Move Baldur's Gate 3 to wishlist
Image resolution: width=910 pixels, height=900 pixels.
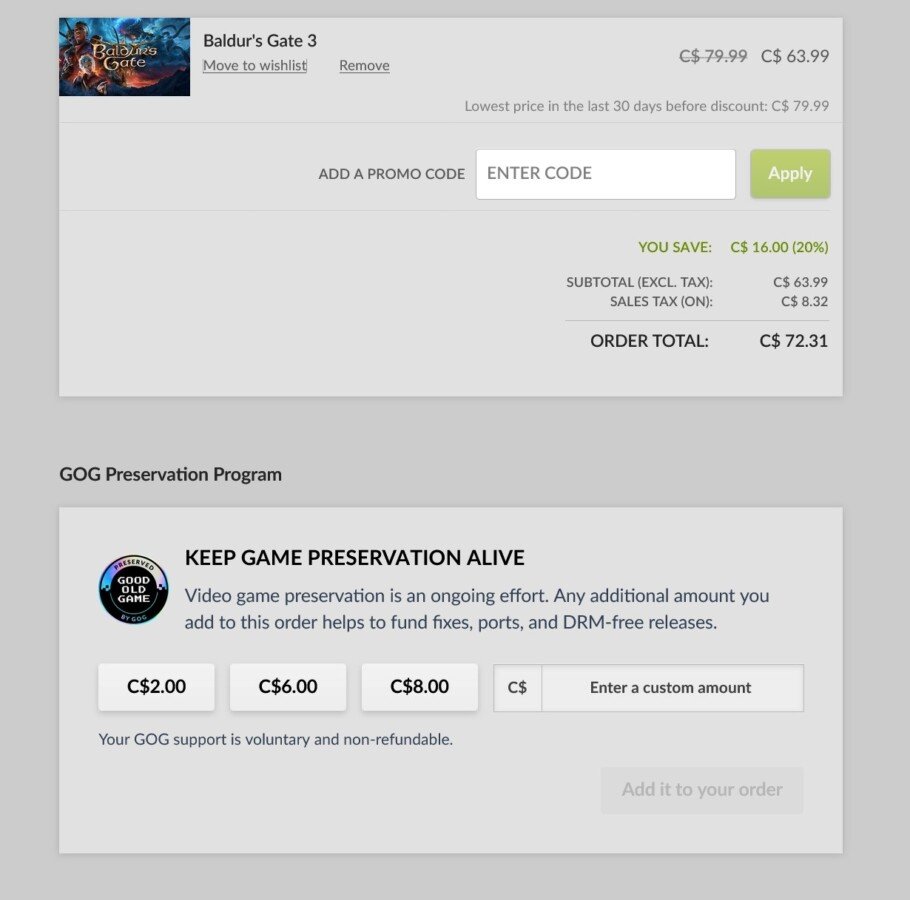tap(255, 66)
